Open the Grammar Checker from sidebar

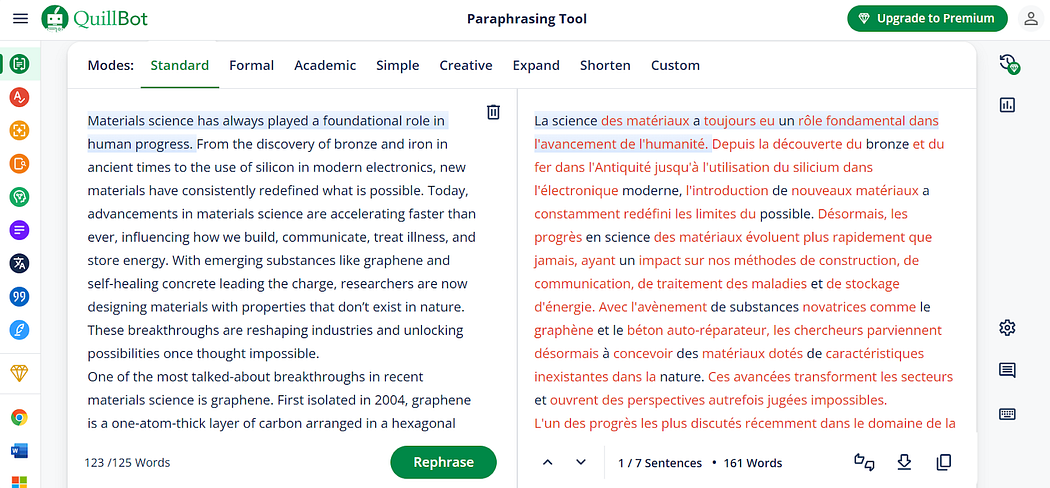[19, 98]
